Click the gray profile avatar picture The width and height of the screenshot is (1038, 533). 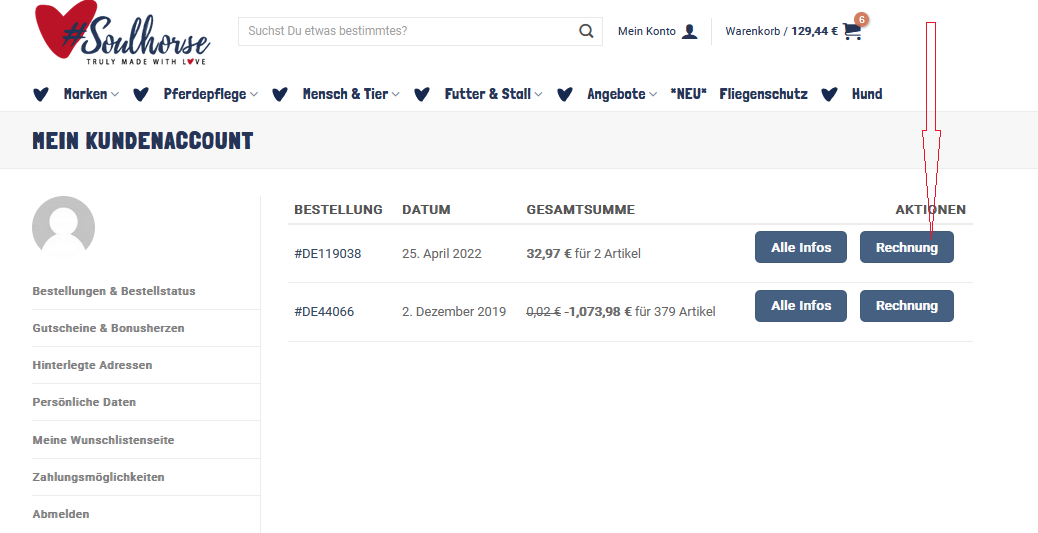click(64, 226)
